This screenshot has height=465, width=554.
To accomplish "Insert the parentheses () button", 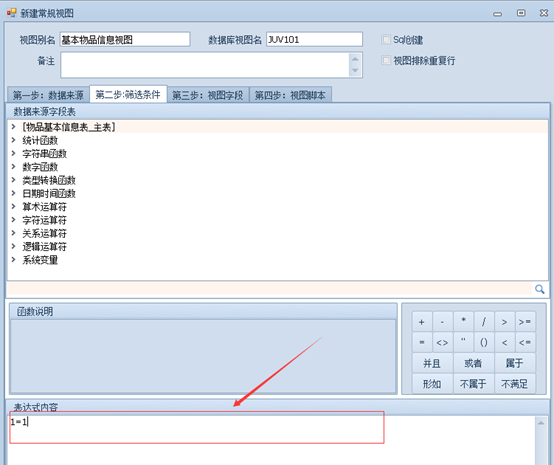I will pos(484,342).
